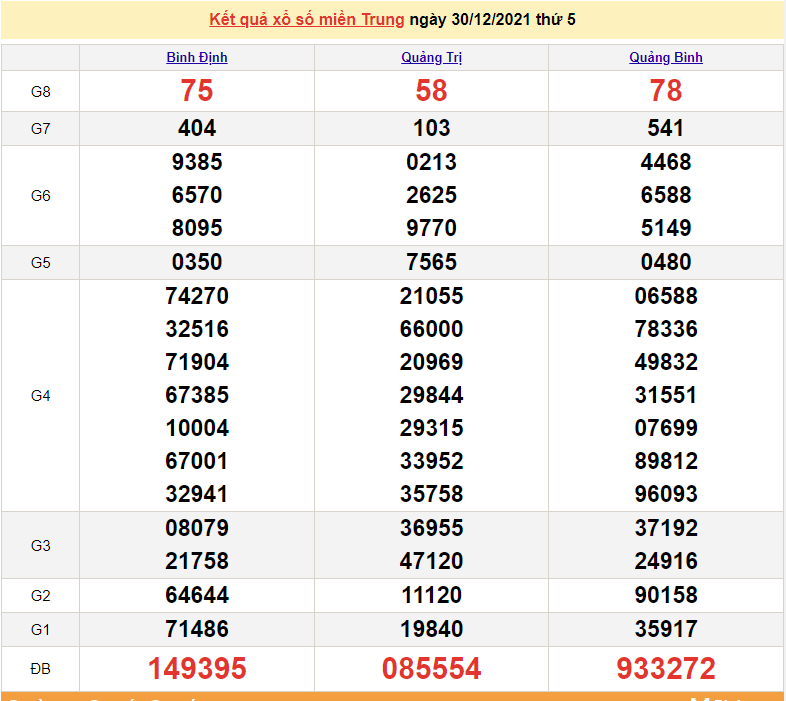
Task: Select the G6 row label
Action: [40, 195]
